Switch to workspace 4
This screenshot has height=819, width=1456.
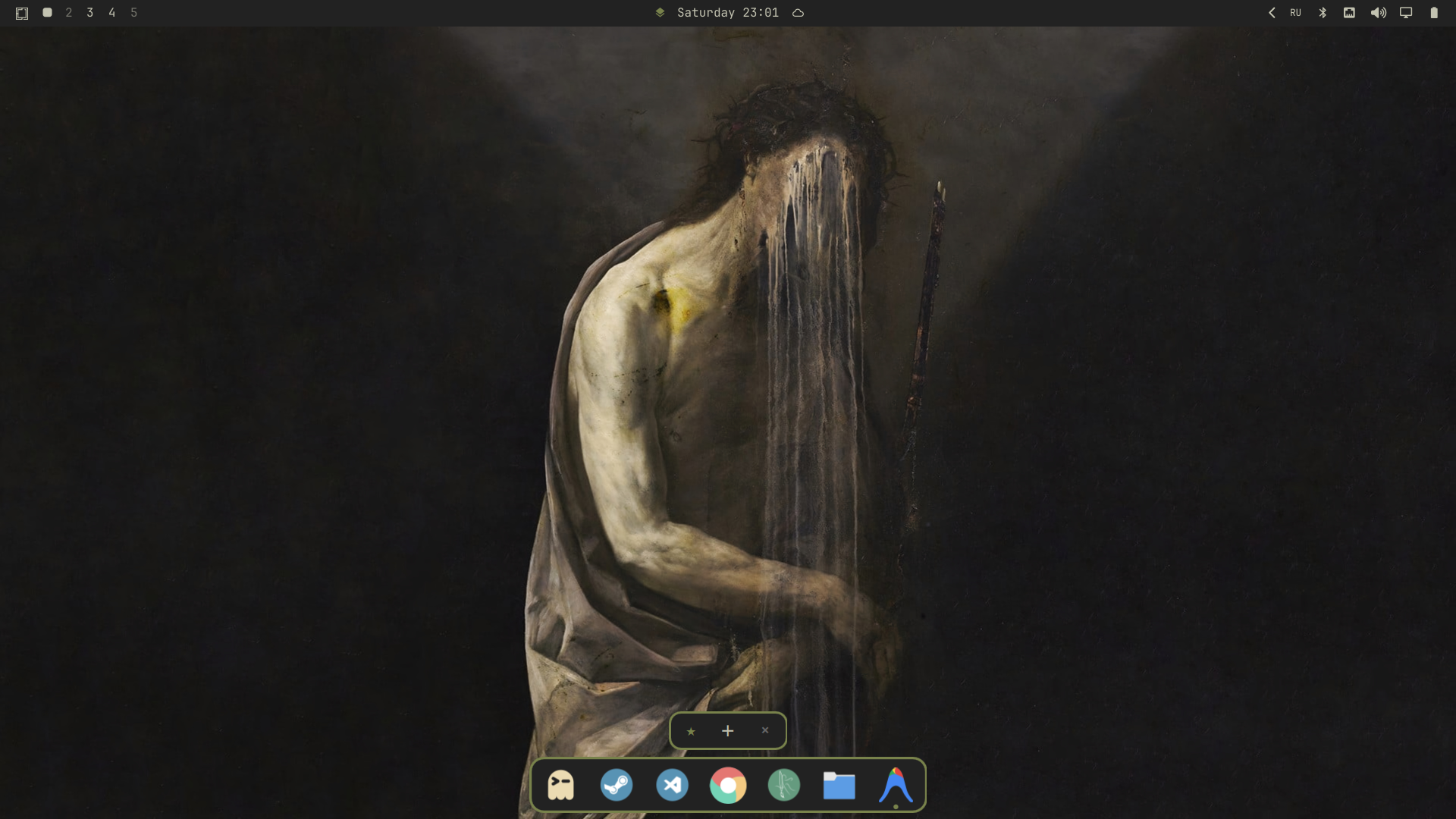coord(112,13)
